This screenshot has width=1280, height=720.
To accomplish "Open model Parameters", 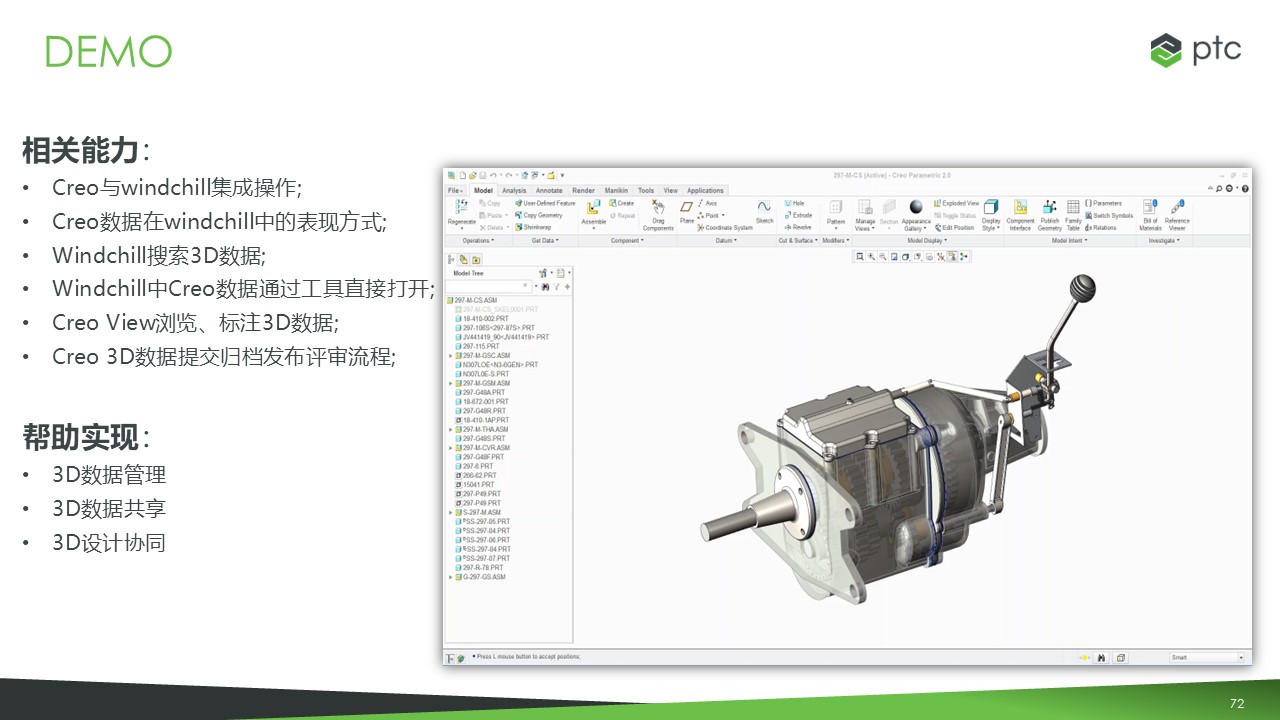I will (1104, 203).
